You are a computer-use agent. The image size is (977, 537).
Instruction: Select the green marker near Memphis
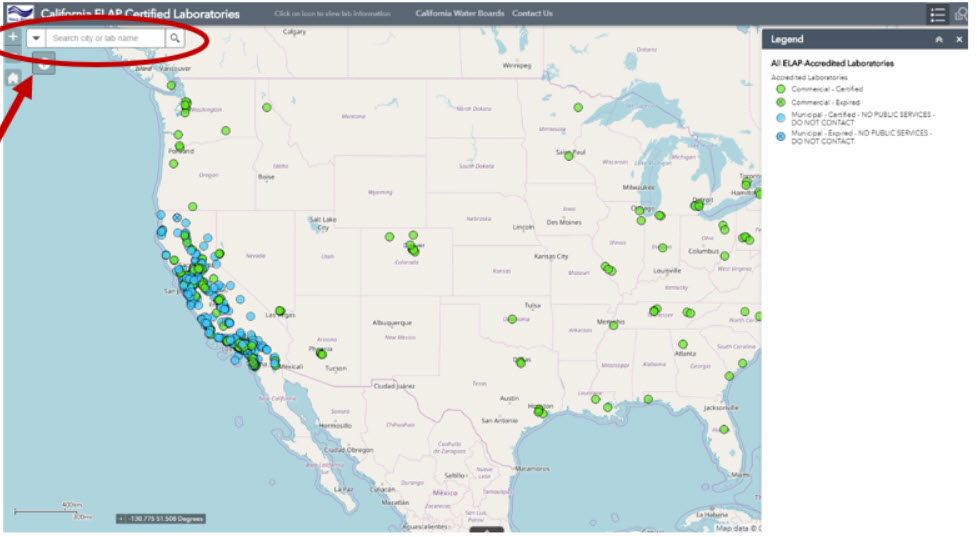point(614,325)
